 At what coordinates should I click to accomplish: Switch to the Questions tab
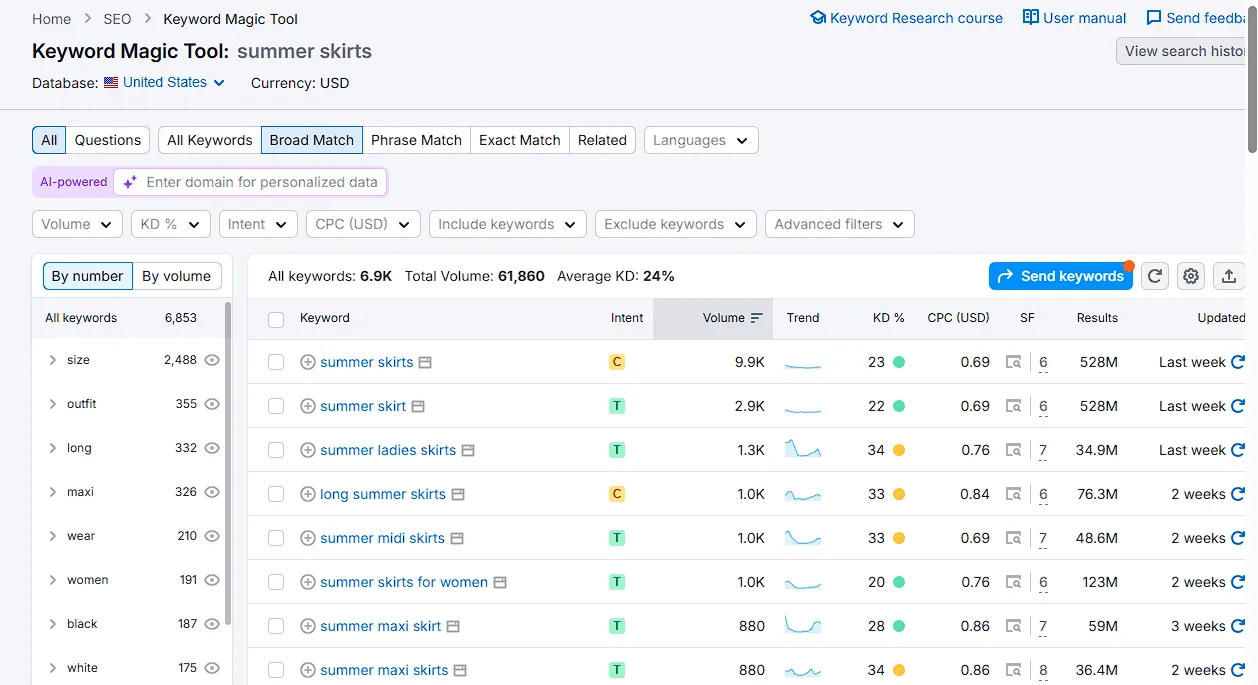pos(107,140)
